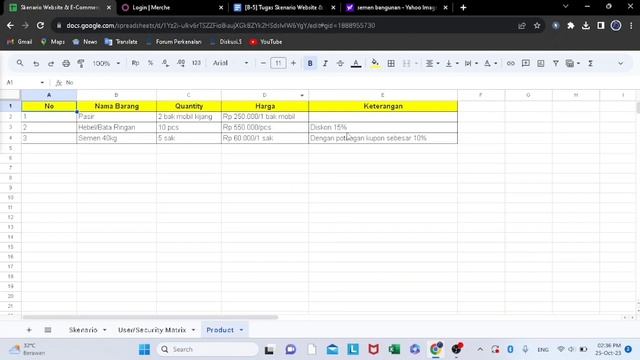Image resolution: width=640 pixels, height=360 pixels.
Task: Open more number formats (123)
Action: 196,63
